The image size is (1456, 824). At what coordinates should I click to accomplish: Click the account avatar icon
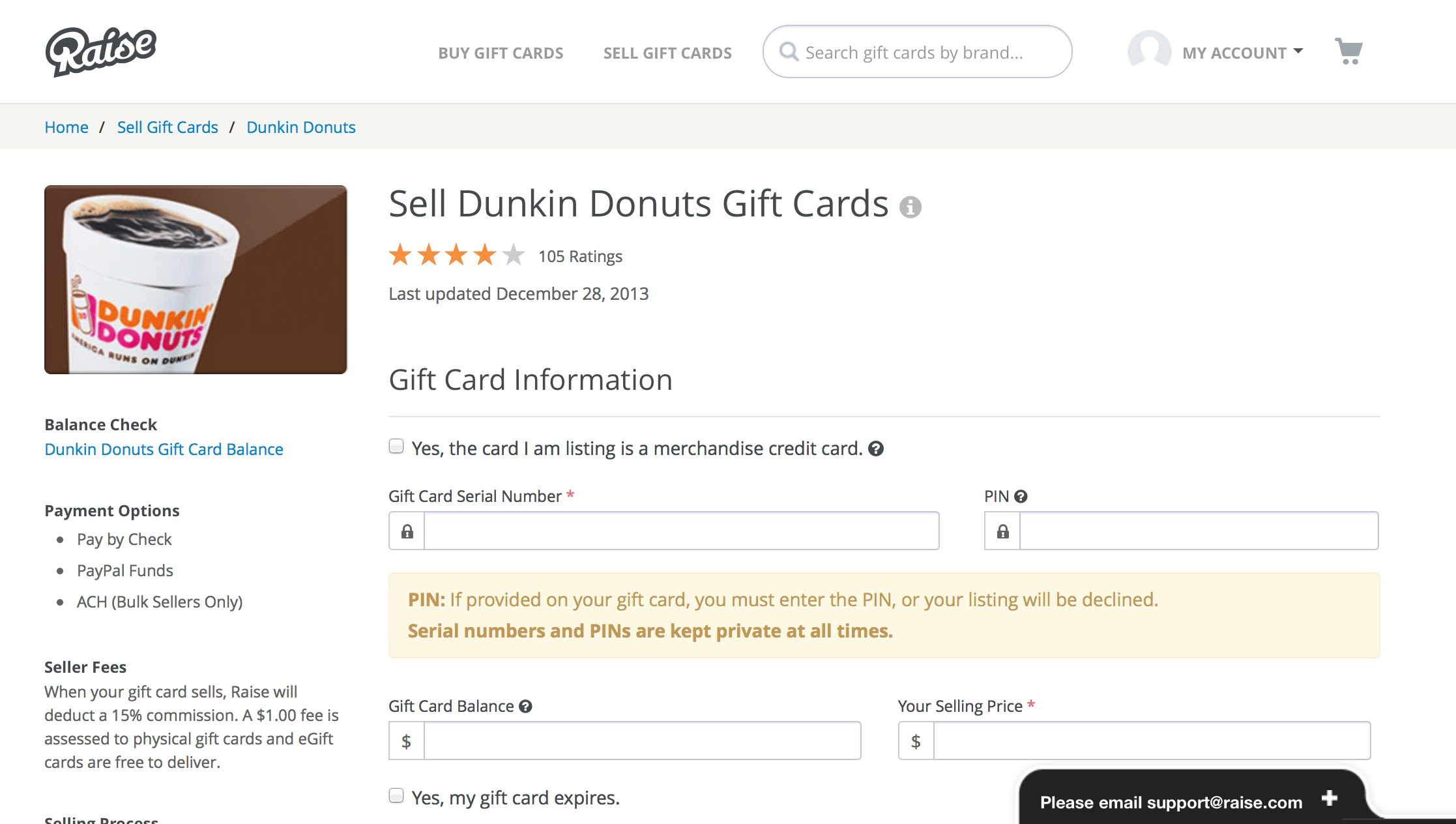1149,51
